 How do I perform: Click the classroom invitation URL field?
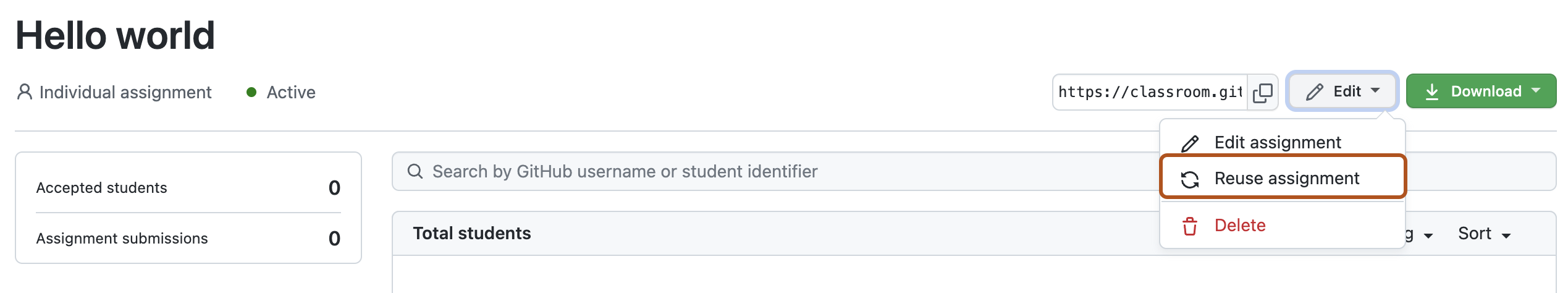tap(1150, 92)
